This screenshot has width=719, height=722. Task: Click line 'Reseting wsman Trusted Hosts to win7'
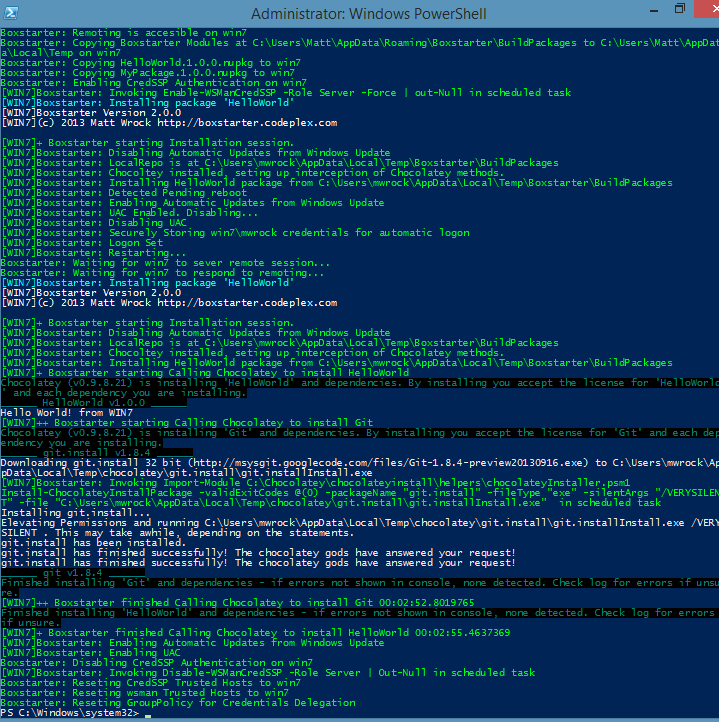click(x=145, y=693)
